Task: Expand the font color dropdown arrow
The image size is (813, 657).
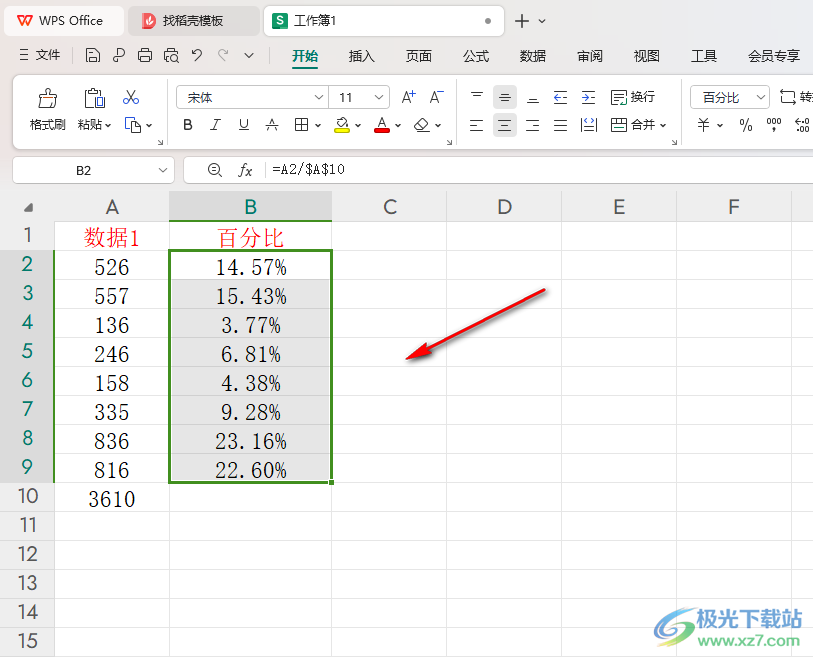Action: click(398, 125)
